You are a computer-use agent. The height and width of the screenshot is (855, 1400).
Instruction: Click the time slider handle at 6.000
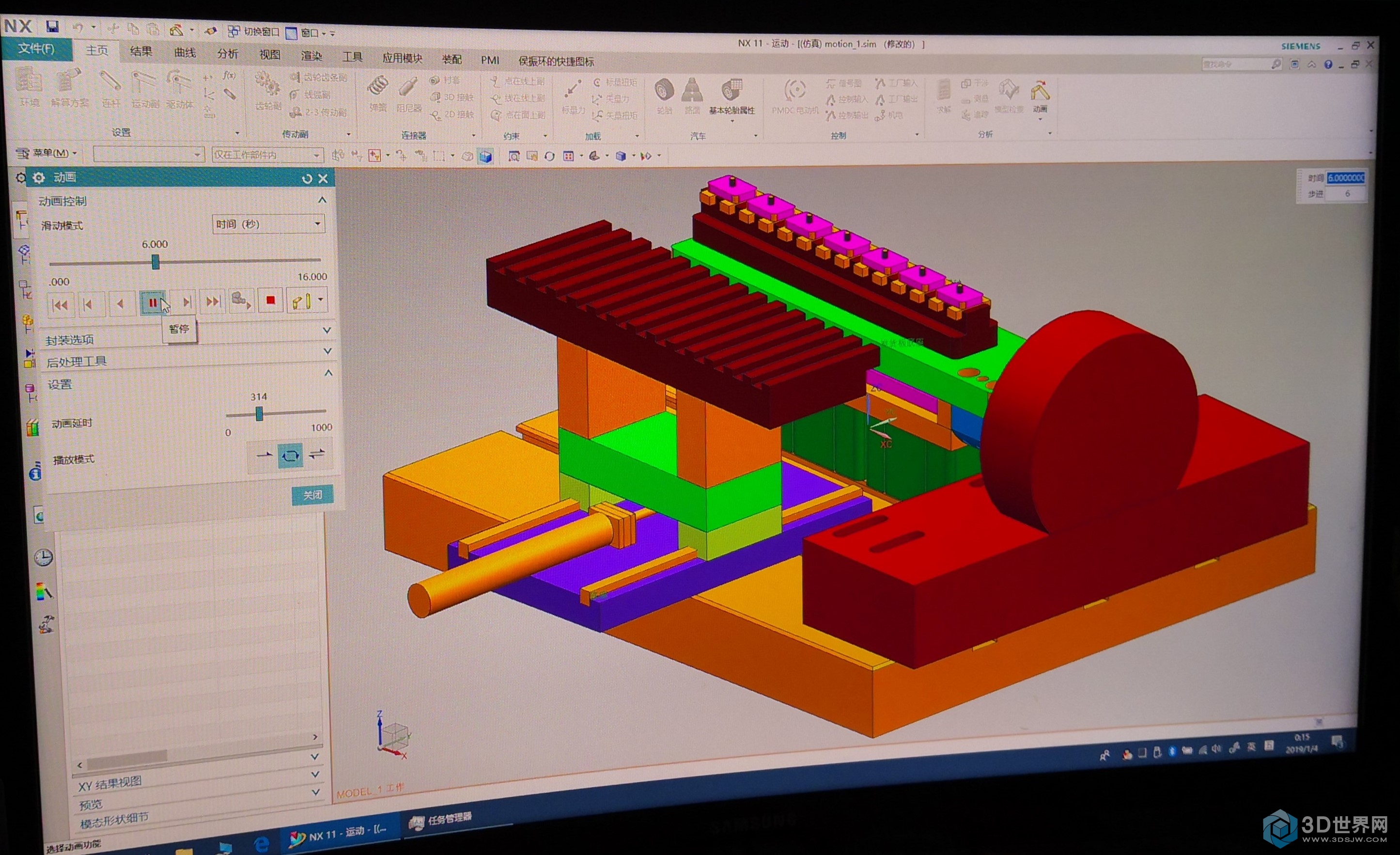(x=155, y=262)
